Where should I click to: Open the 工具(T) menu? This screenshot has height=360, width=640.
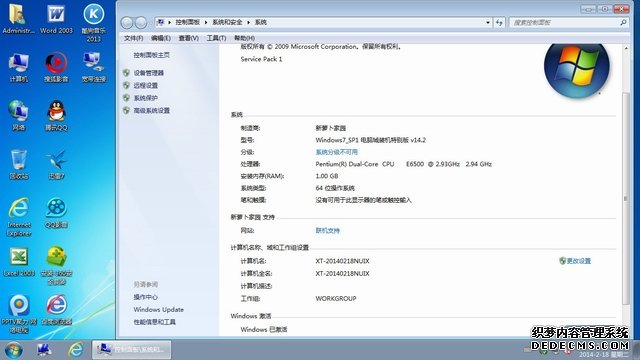216,38
